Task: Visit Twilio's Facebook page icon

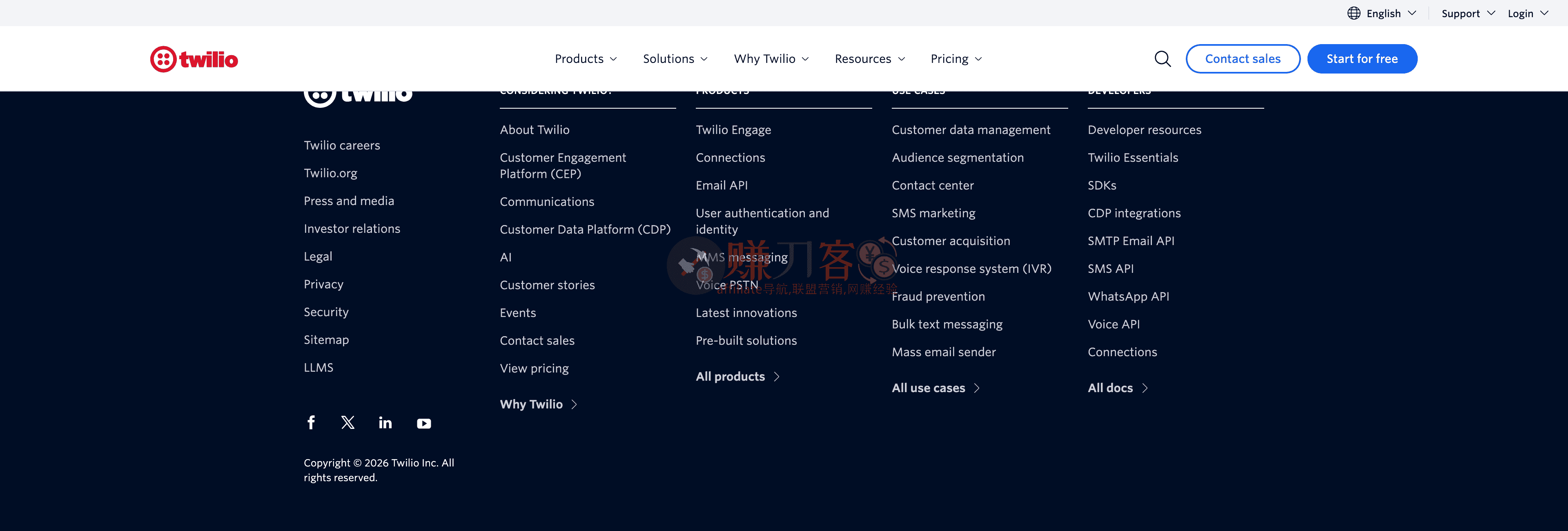Action: pos(311,423)
